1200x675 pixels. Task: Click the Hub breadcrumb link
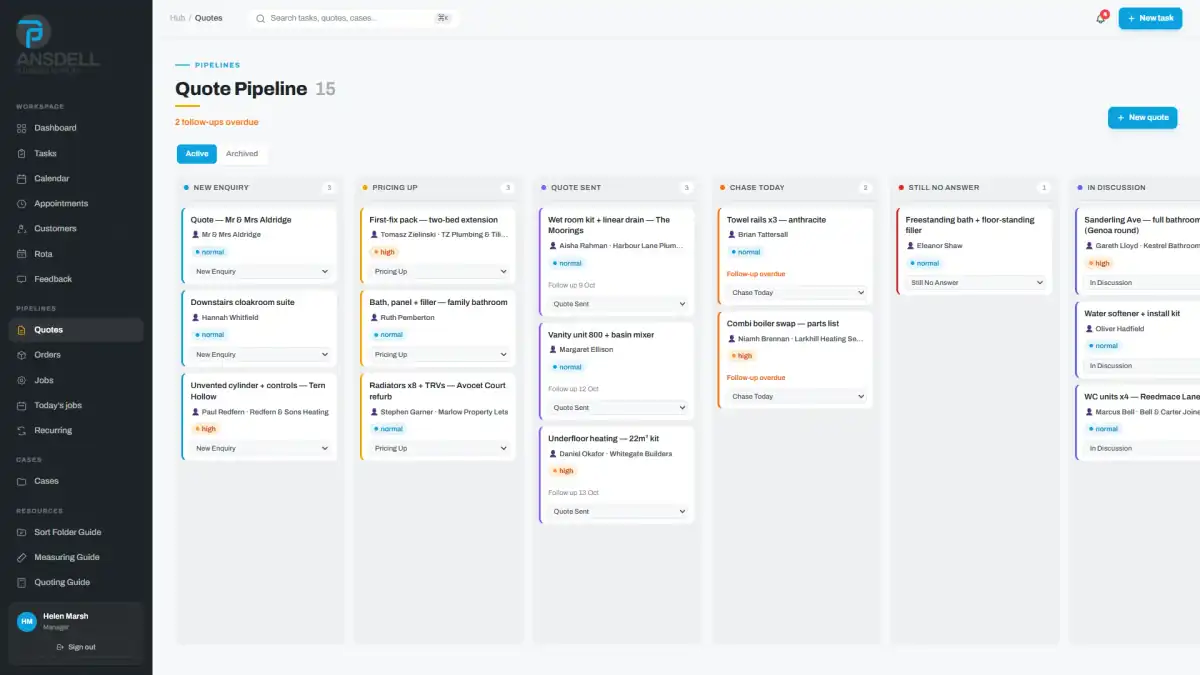point(177,18)
